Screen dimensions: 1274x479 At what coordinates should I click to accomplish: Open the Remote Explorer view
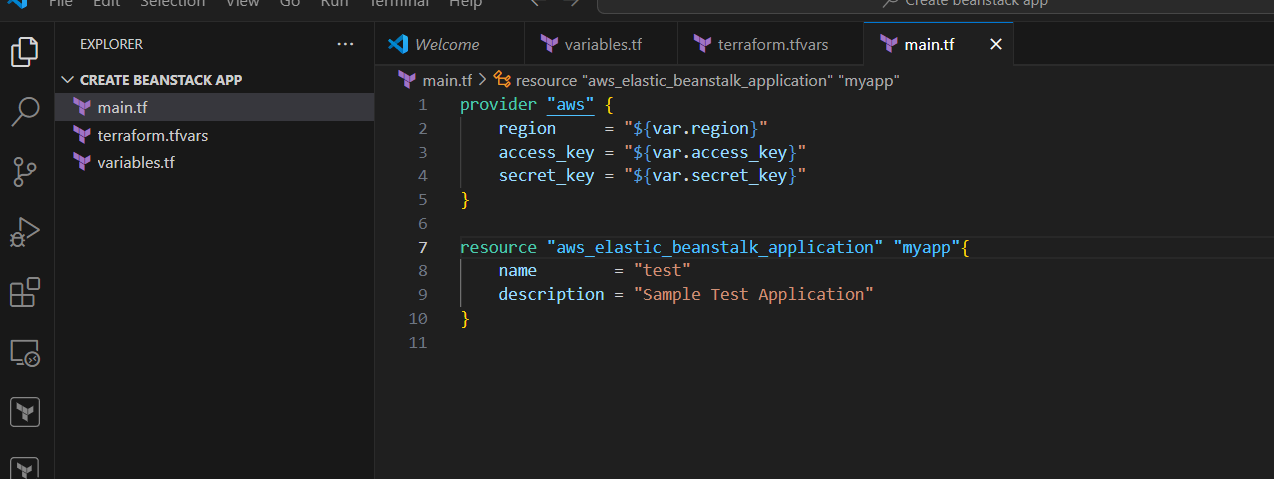coord(25,352)
